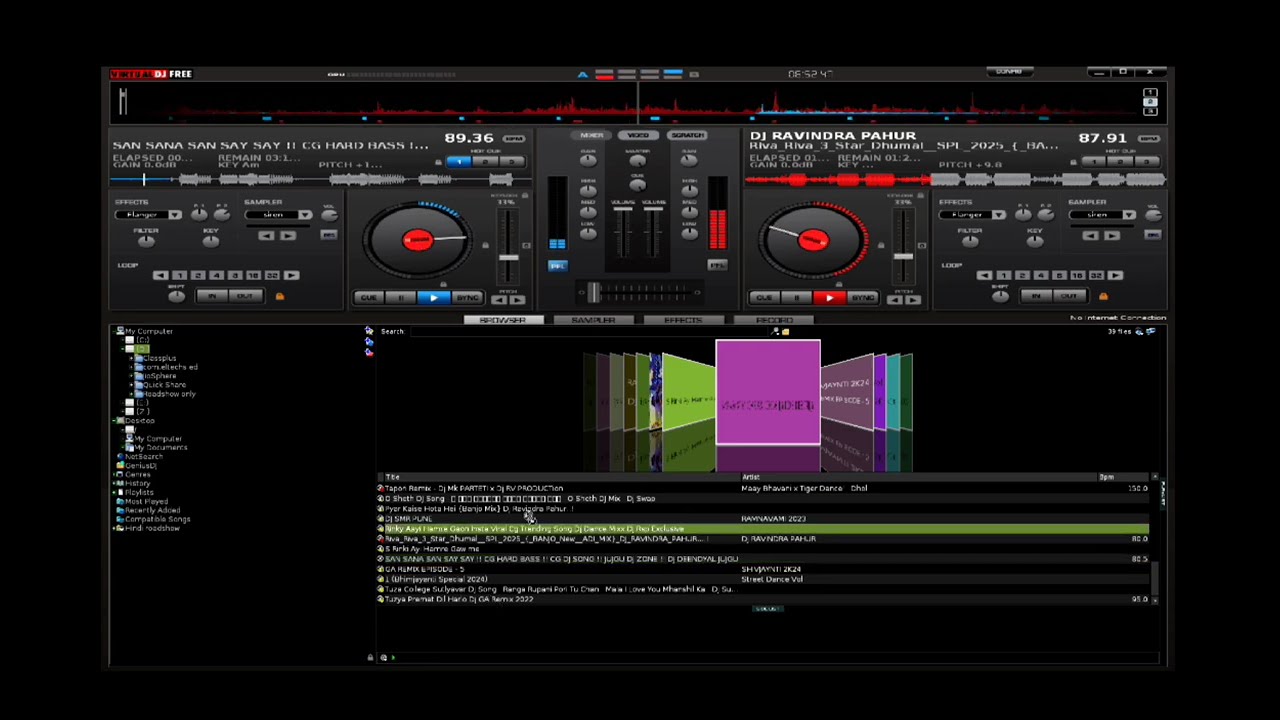The image size is (1280, 720).
Task: Double the loop length on the left deck
Action: tap(291, 275)
